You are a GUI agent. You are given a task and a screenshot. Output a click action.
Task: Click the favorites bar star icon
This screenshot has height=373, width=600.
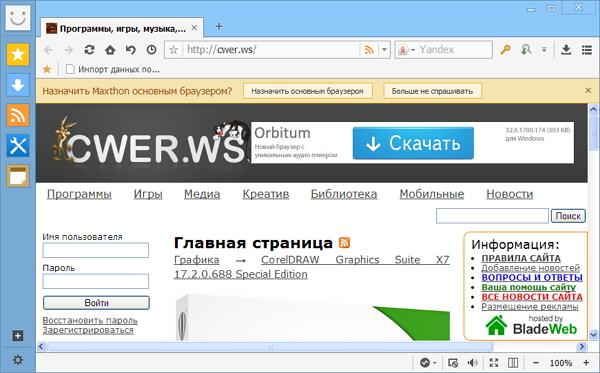(47, 69)
